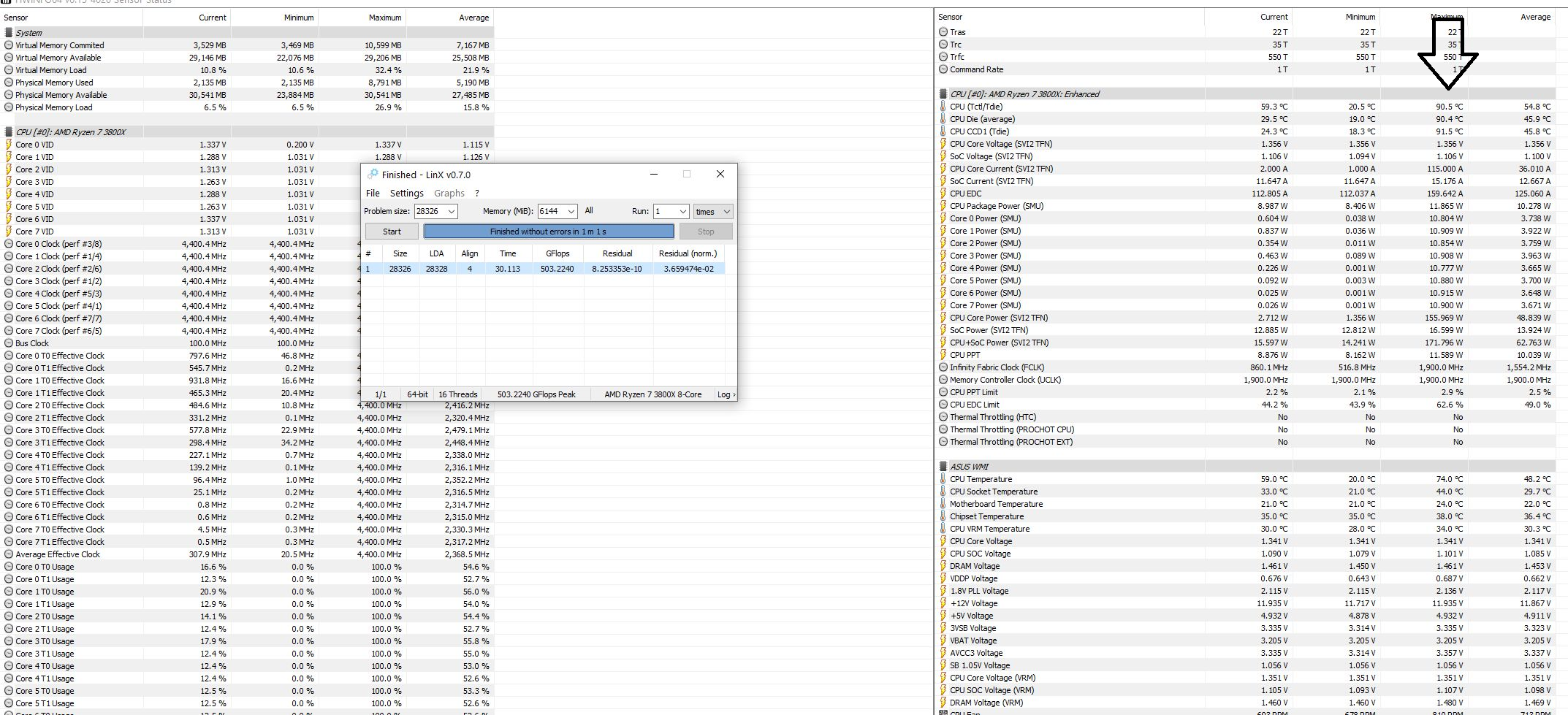Click the GFlops column header in LinX

coord(557,253)
